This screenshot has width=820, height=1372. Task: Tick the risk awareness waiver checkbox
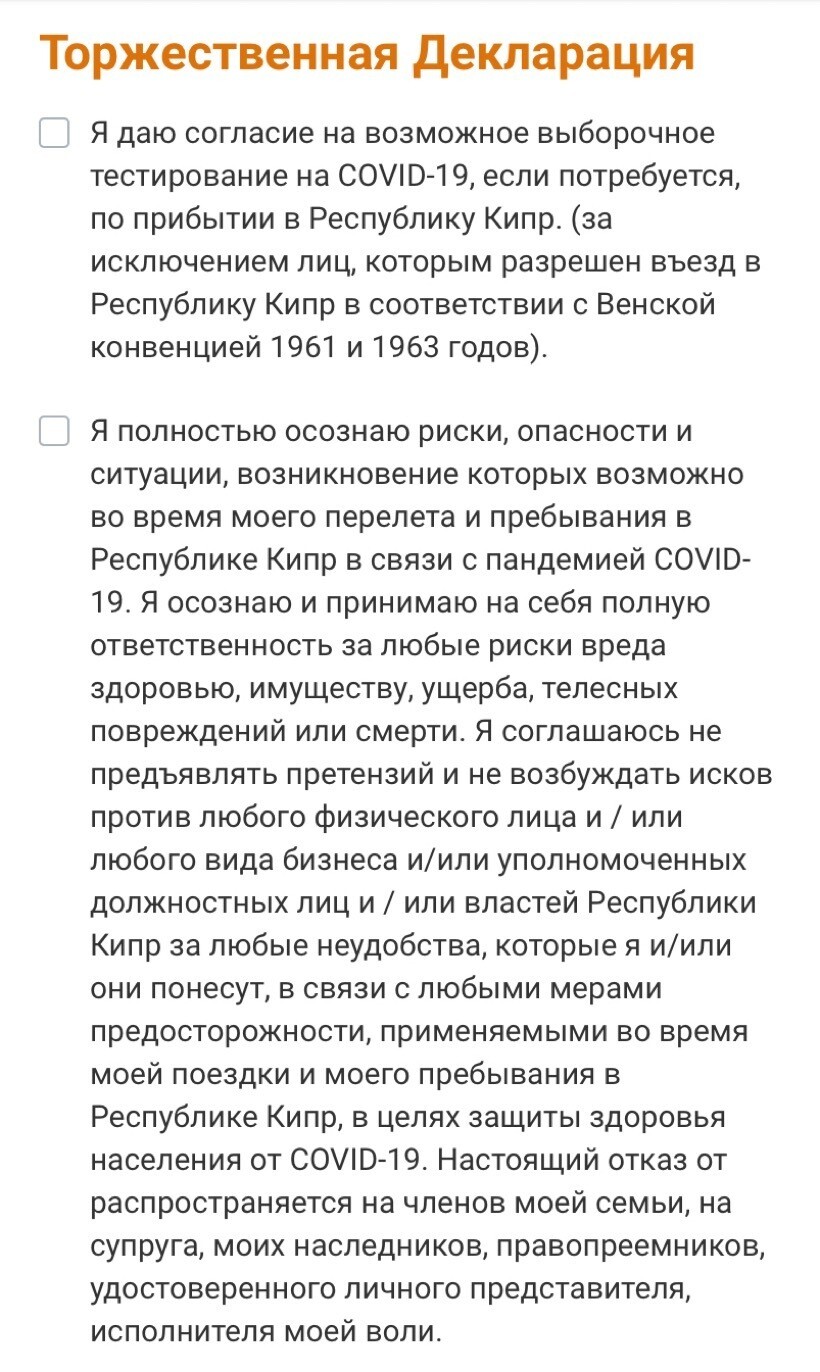[54, 432]
